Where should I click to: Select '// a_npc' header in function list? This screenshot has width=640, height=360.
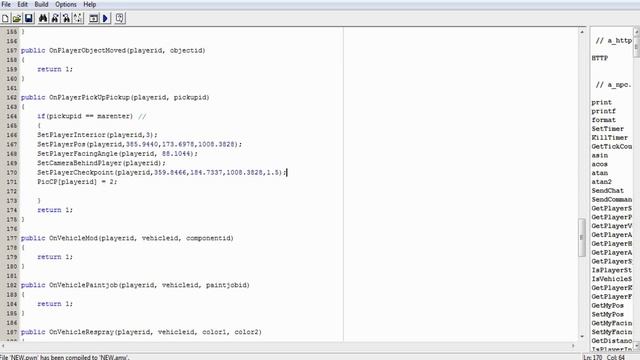pos(613,85)
